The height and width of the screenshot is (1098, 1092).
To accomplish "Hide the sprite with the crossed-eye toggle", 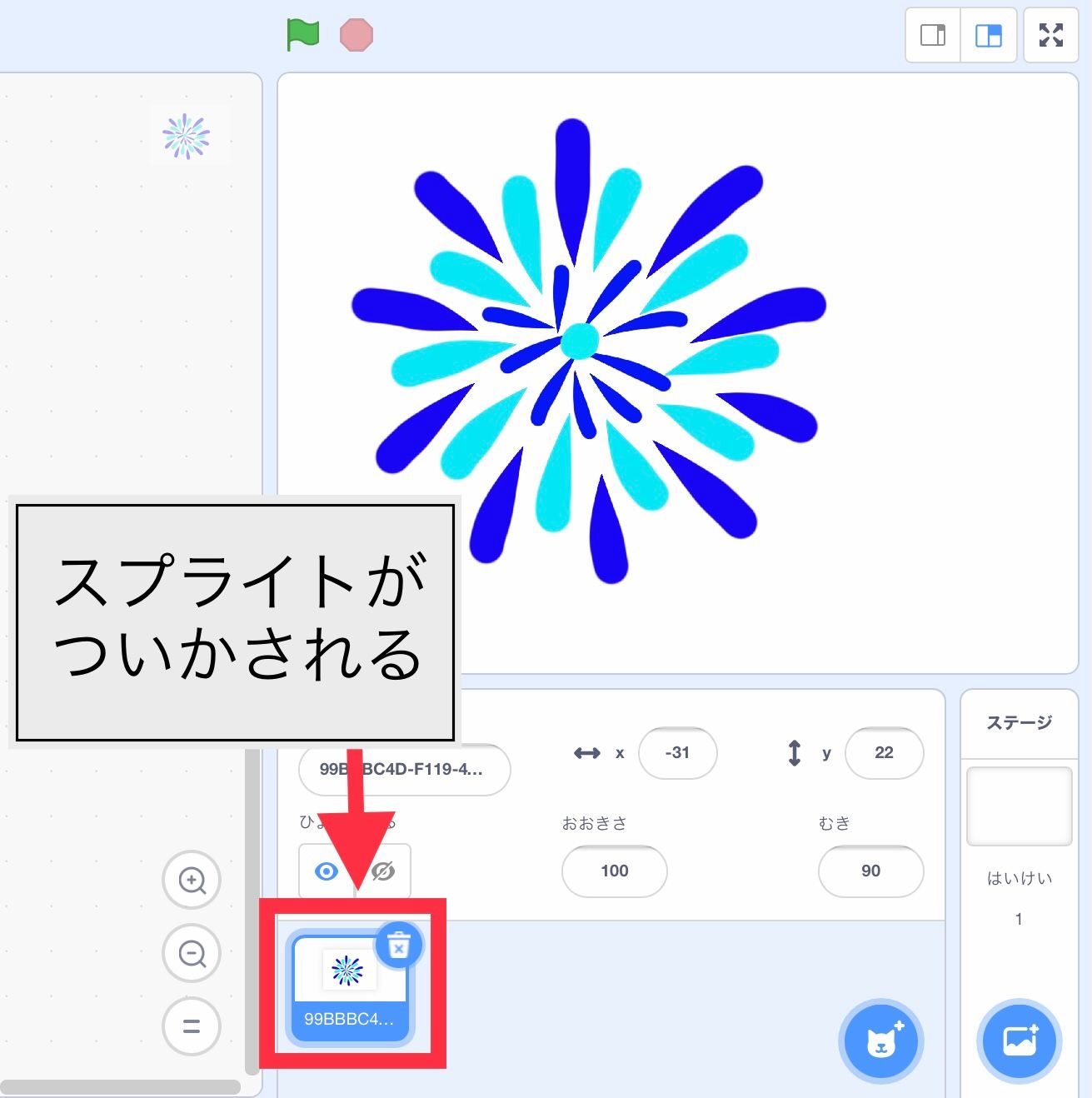I will 381,871.
